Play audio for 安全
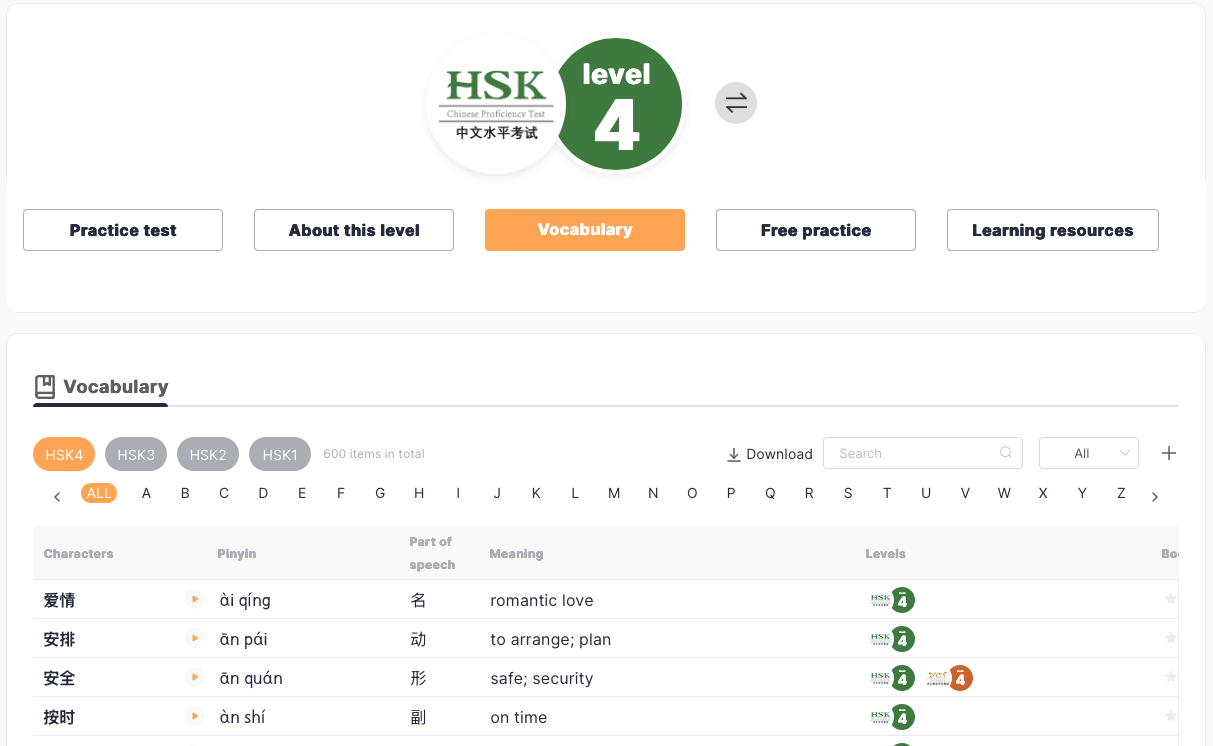The width and height of the screenshot is (1213, 746). point(195,677)
